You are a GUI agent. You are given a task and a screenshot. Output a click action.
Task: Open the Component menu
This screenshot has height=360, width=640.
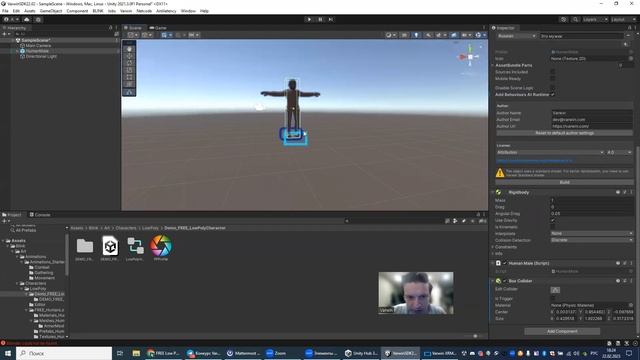pyautogui.click(x=77, y=11)
